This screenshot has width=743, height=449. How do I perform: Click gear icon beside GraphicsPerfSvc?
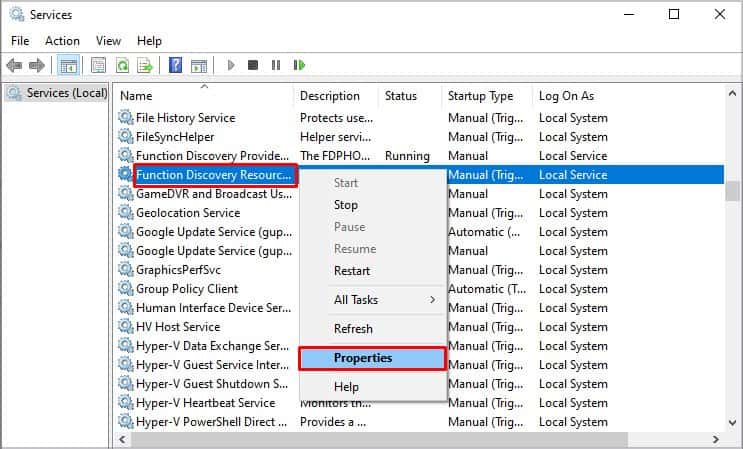(x=126, y=269)
